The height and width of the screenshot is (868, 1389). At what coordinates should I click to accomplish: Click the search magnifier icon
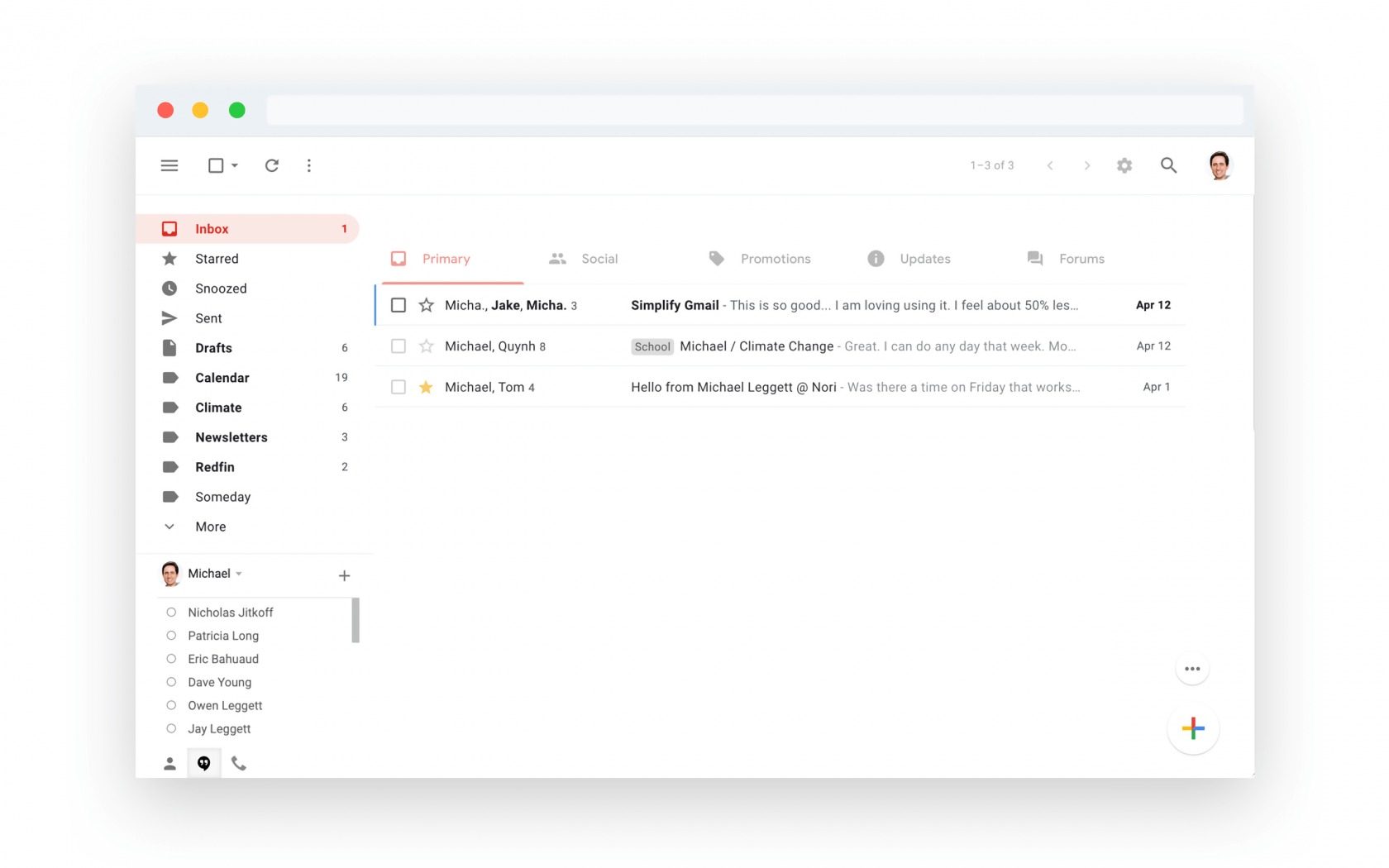[x=1168, y=165]
